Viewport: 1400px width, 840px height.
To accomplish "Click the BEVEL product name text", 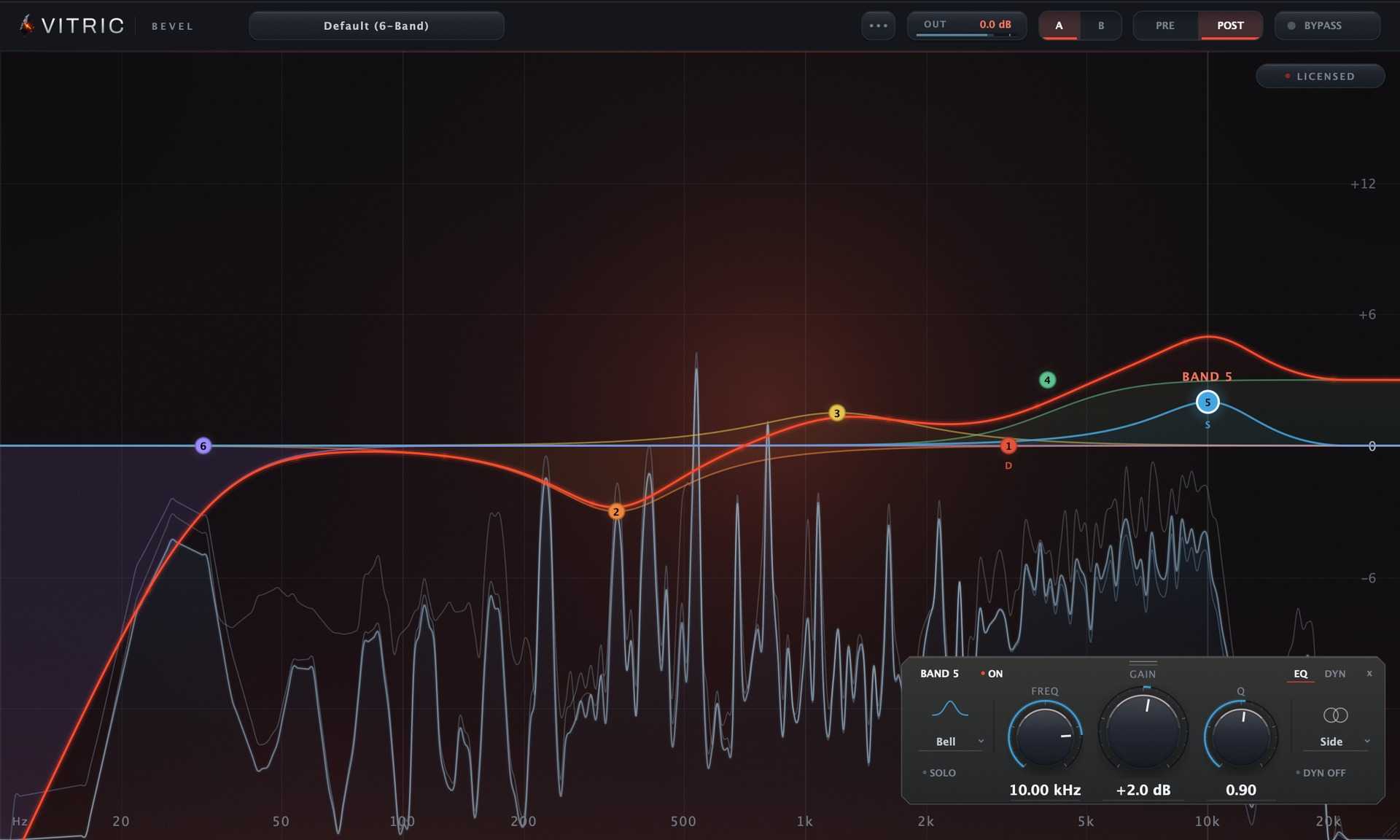I will click(173, 26).
